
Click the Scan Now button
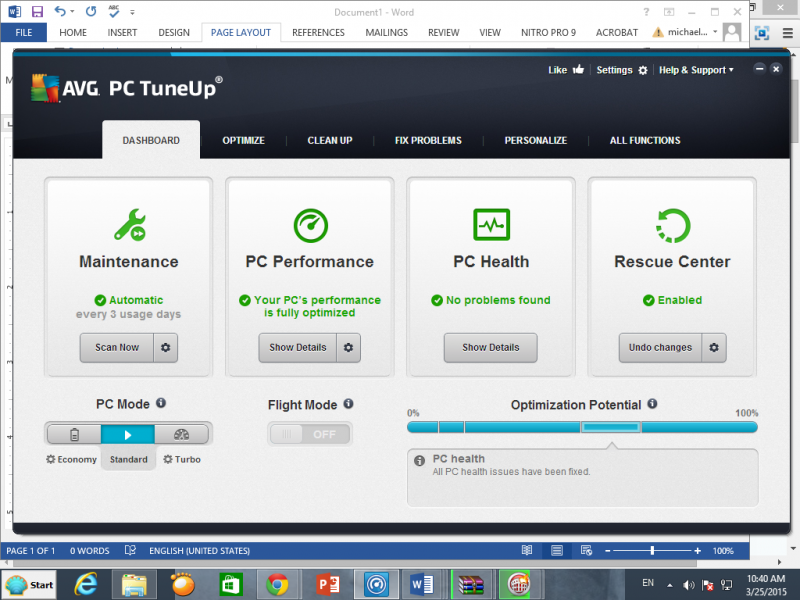tap(117, 347)
